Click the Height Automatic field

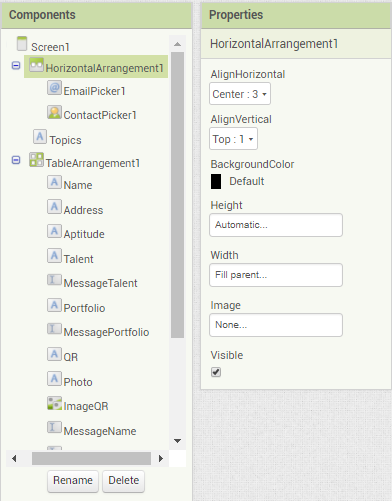pos(276,225)
